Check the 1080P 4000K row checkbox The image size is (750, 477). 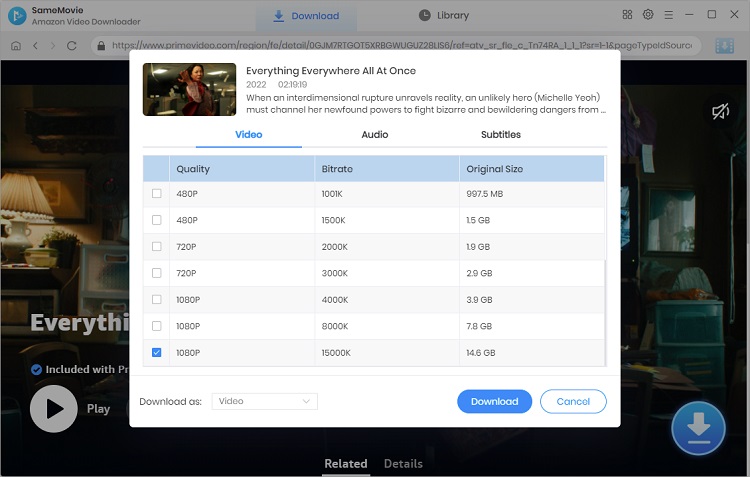pyautogui.click(x=156, y=300)
